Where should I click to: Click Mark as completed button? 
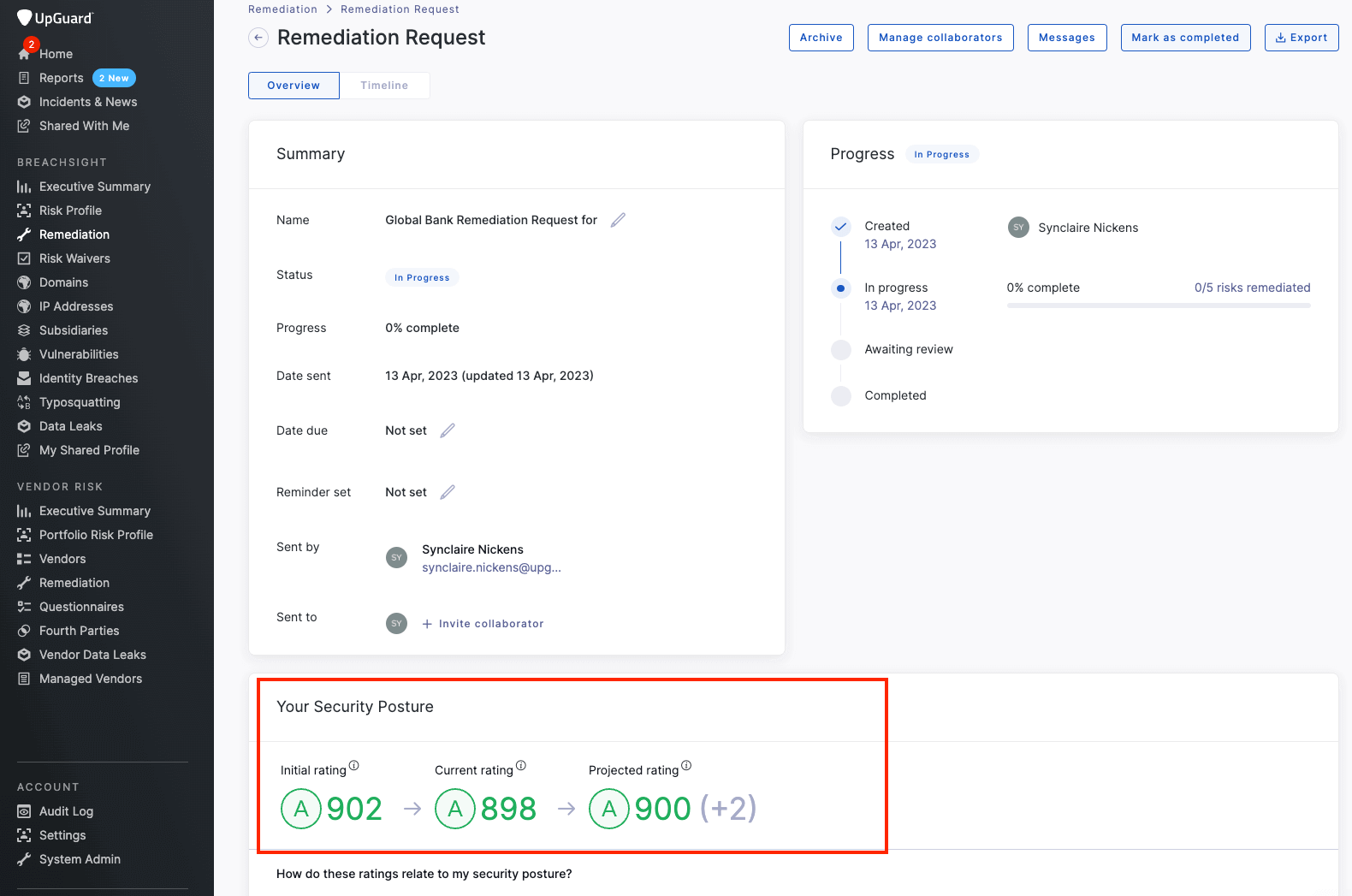pyautogui.click(x=1185, y=38)
